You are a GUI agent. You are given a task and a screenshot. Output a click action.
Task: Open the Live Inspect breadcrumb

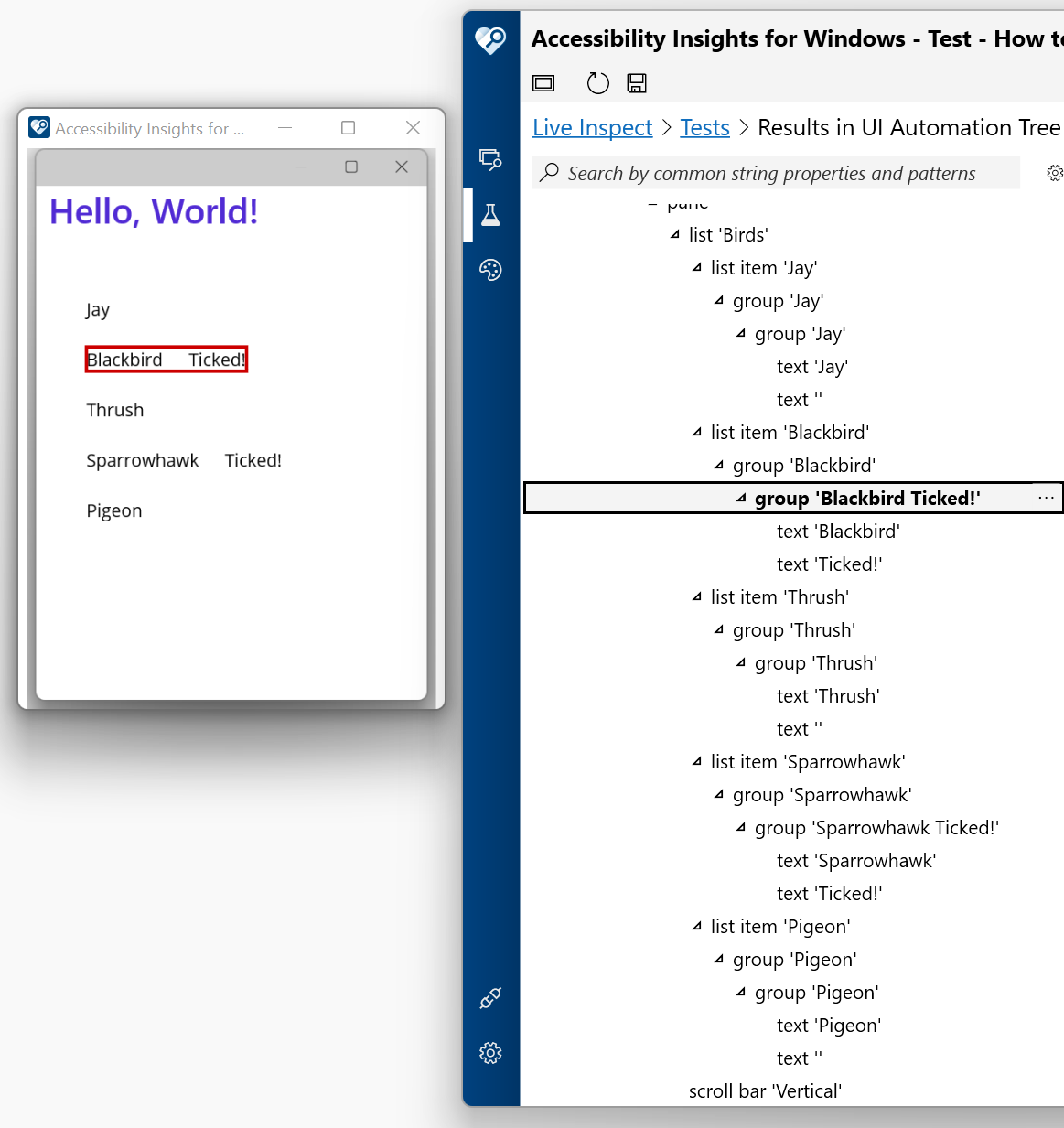click(x=592, y=127)
